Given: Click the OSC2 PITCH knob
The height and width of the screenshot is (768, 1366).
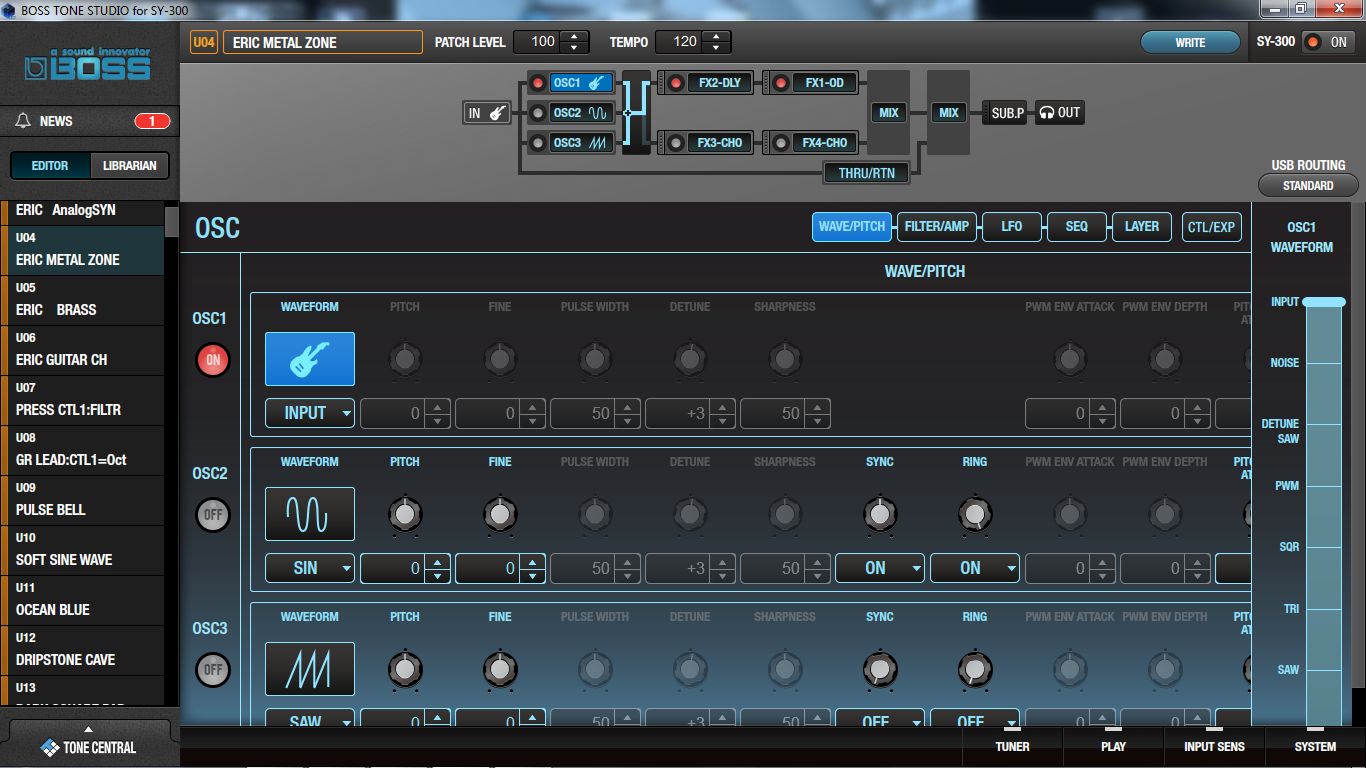Looking at the screenshot, I should click(404, 514).
